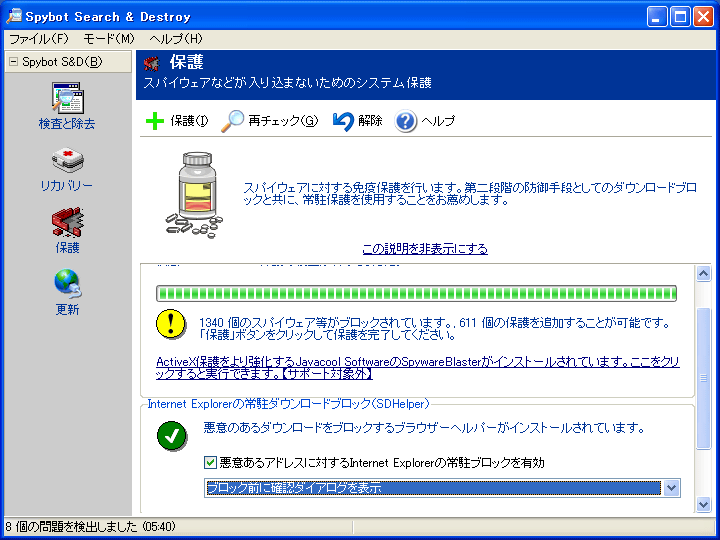
Task: Toggle the 悪意あるアドレス Internet Explorer block checkbox
Action: coord(210,462)
